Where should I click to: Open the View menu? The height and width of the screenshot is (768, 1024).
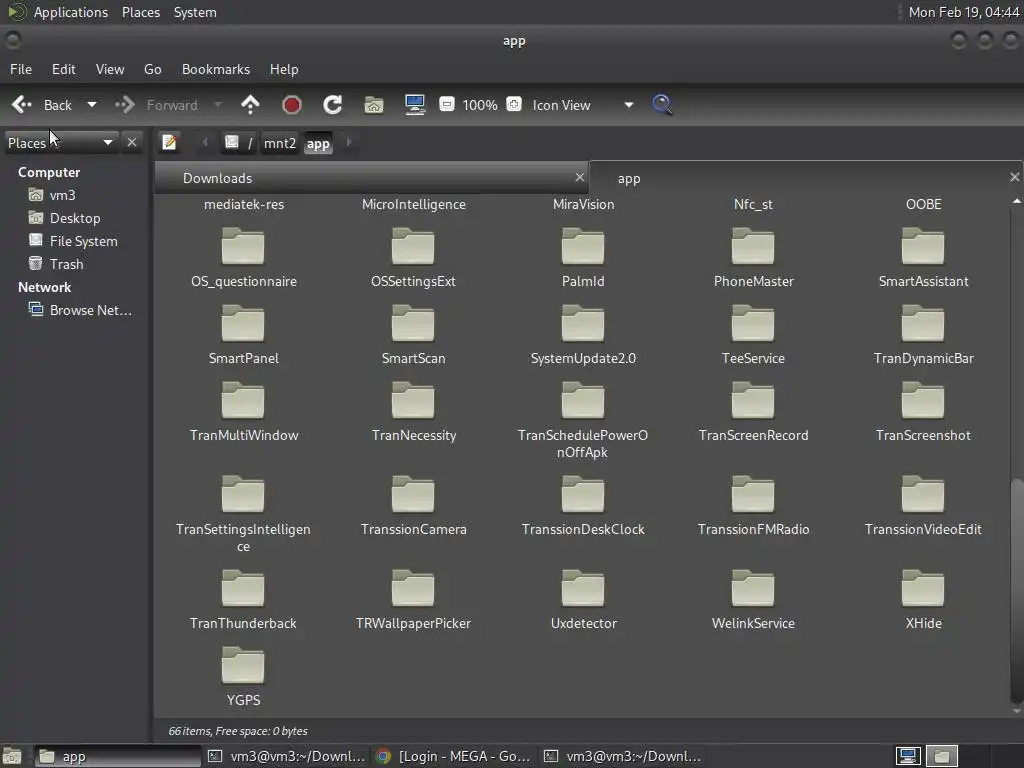[110, 69]
